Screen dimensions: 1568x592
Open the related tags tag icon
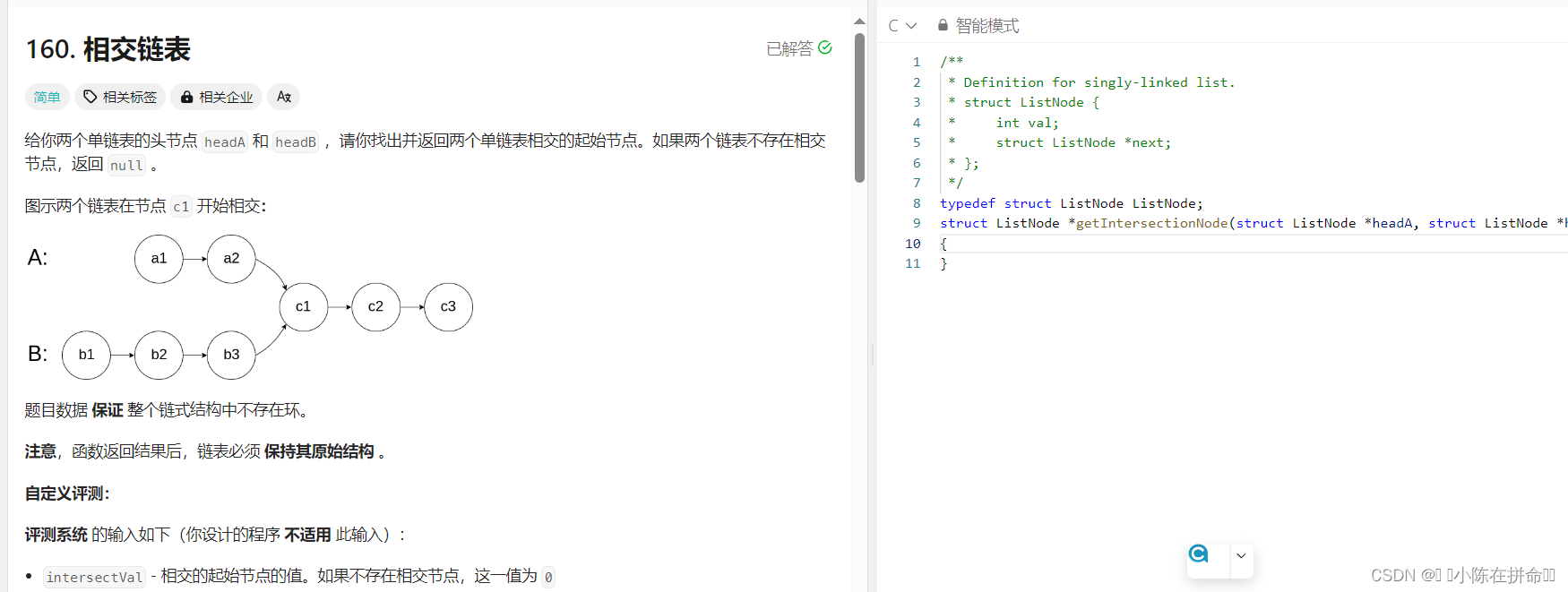(x=90, y=97)
